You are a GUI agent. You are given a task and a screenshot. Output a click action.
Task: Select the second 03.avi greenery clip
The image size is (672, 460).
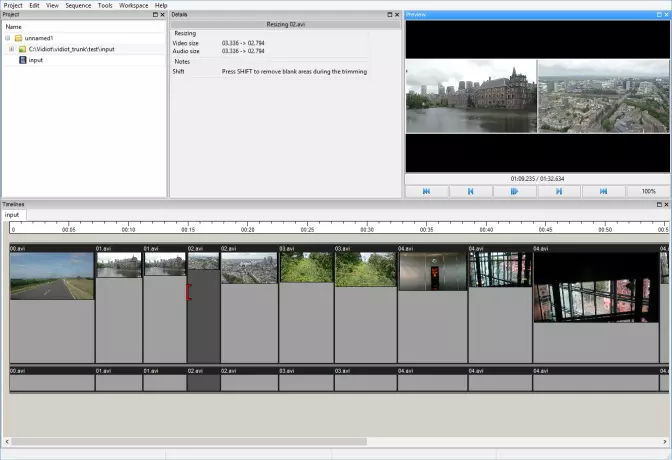click(x=366, y=304)
